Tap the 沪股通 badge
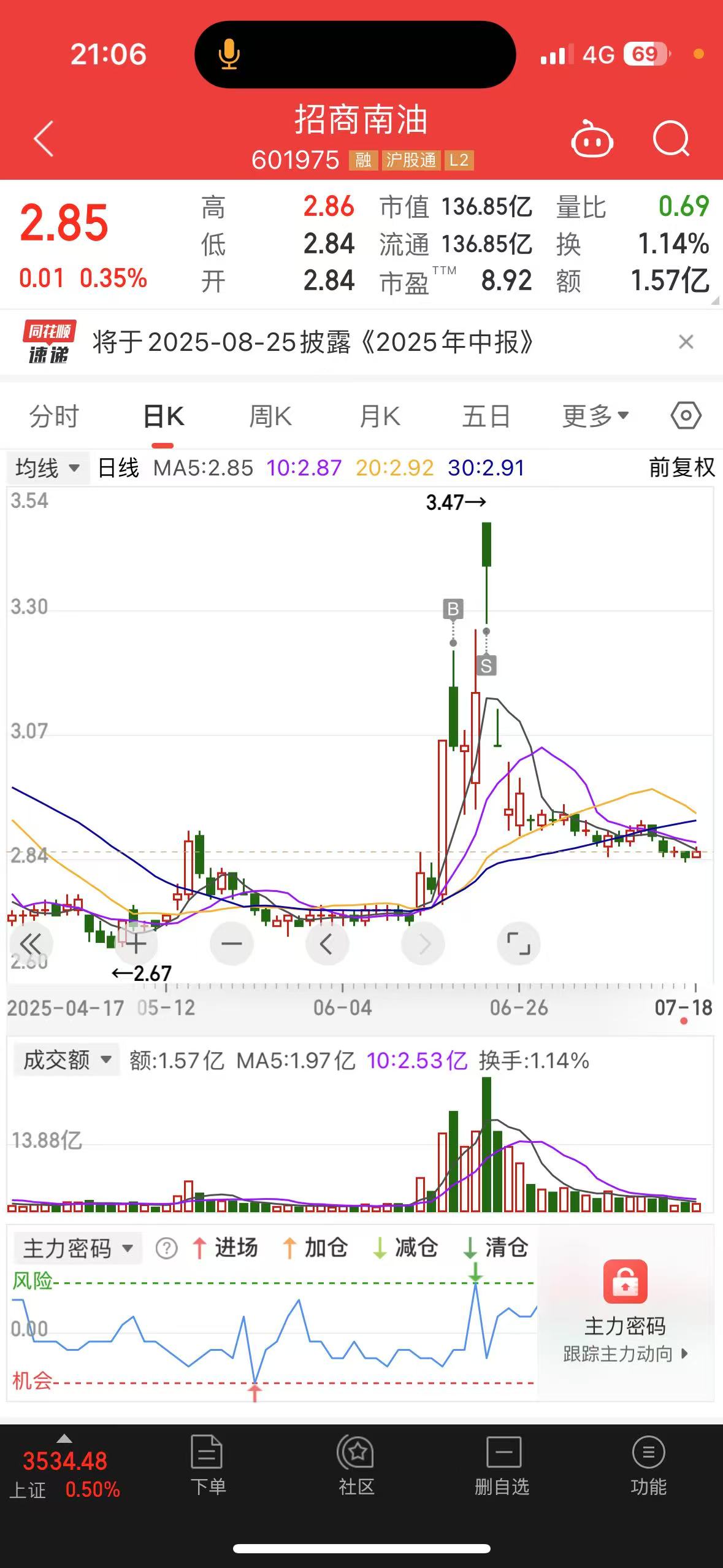The image size is (723, 1568). point(411,161)
